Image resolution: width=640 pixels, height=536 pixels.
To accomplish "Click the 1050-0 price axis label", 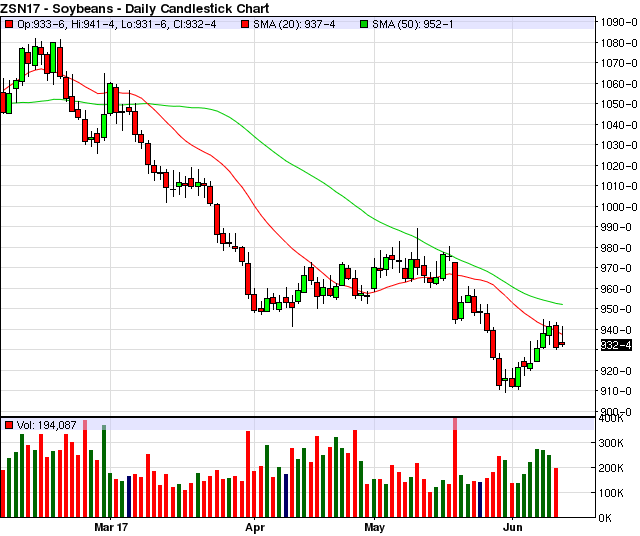I will tap(618, 104).
